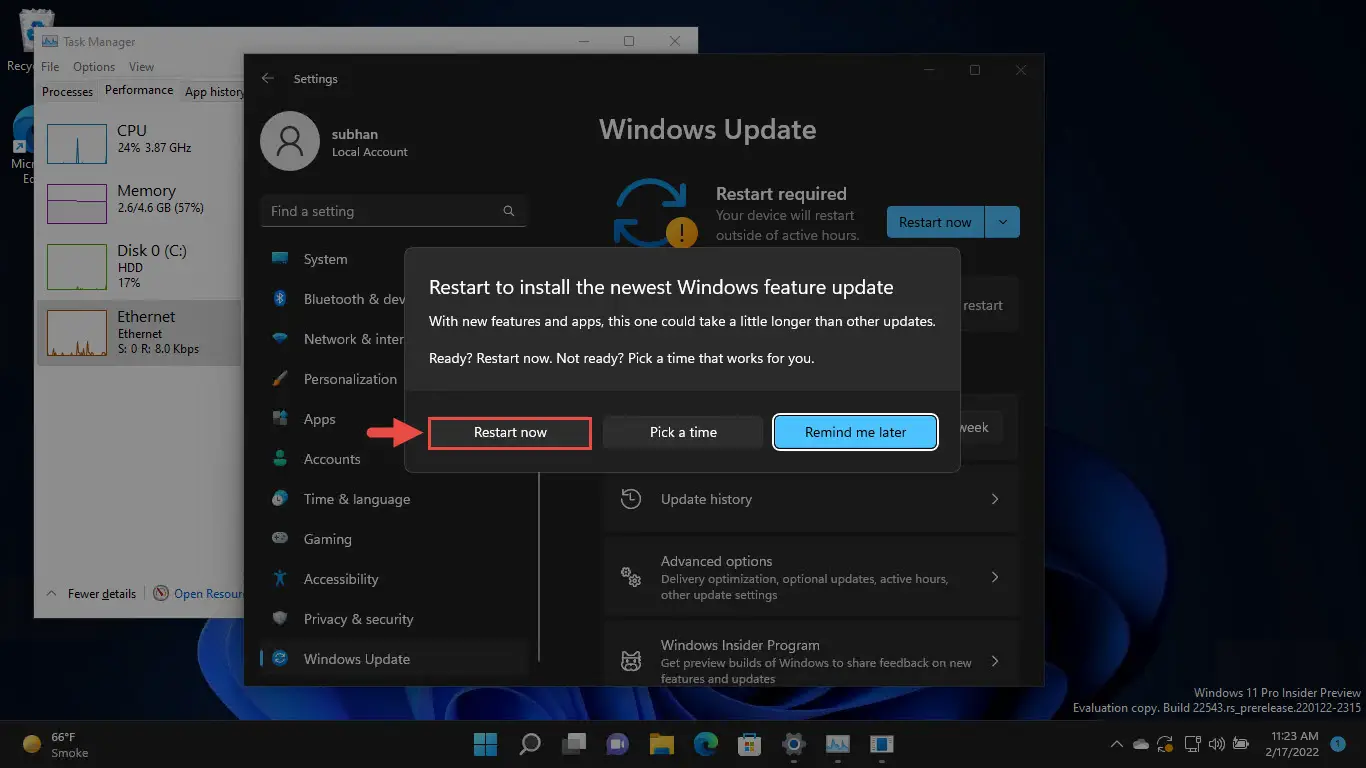Switch to the Performance tab in Task Manager
The image size is (1366, 768).
(139, 90)
